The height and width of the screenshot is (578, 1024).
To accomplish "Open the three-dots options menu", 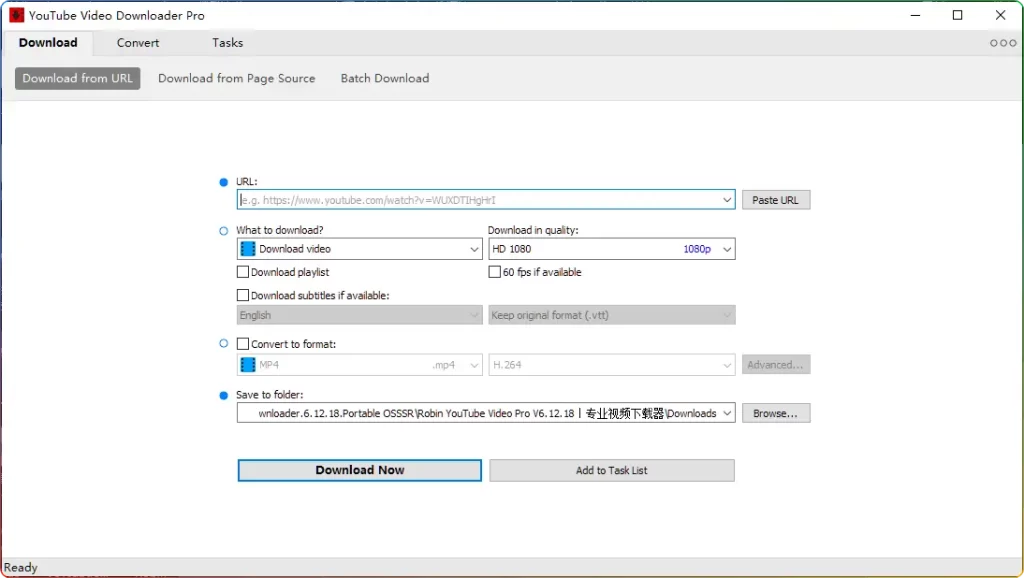I will click(1003, 43).
